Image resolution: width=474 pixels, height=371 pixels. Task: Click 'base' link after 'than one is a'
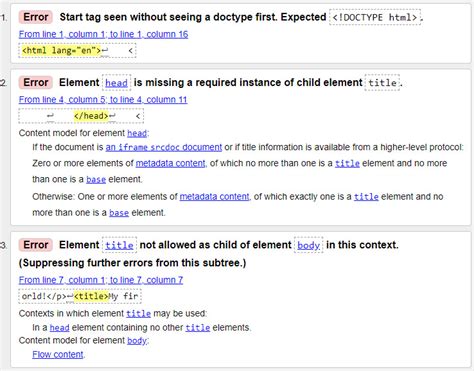(x=96, y=179)
